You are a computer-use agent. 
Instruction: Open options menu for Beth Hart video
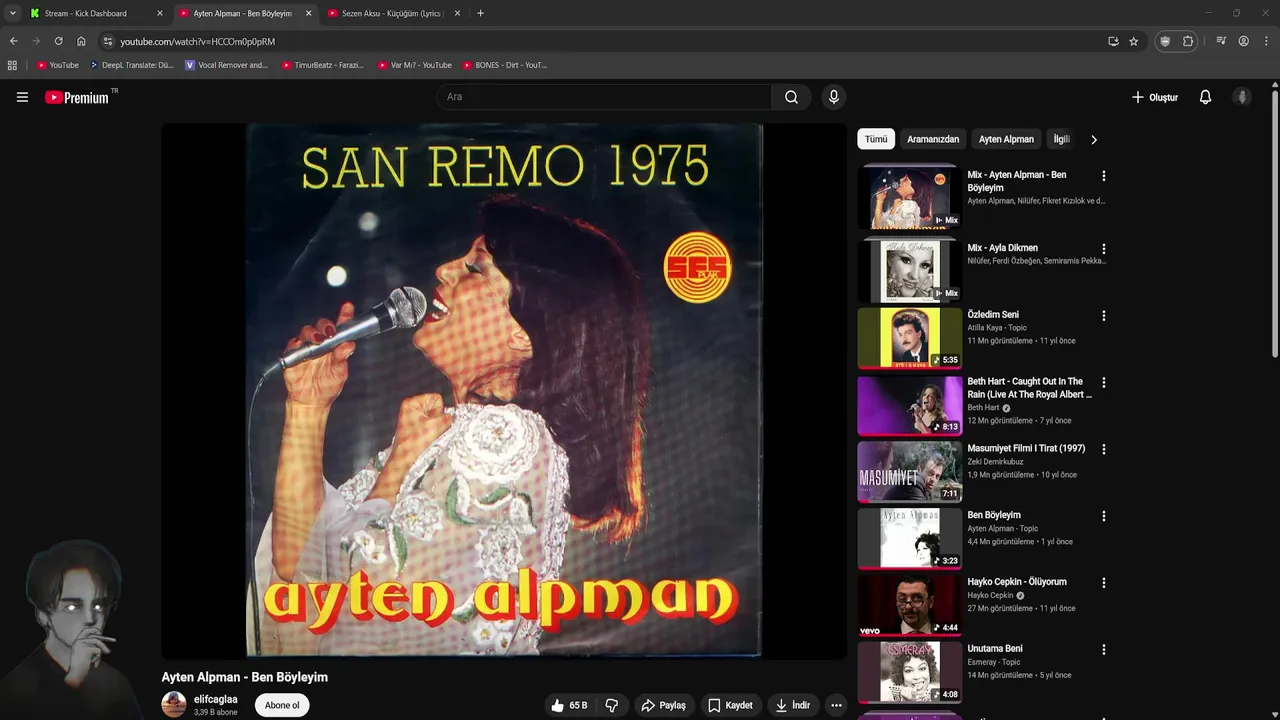pyautogui.click(x=1104, y=383)
